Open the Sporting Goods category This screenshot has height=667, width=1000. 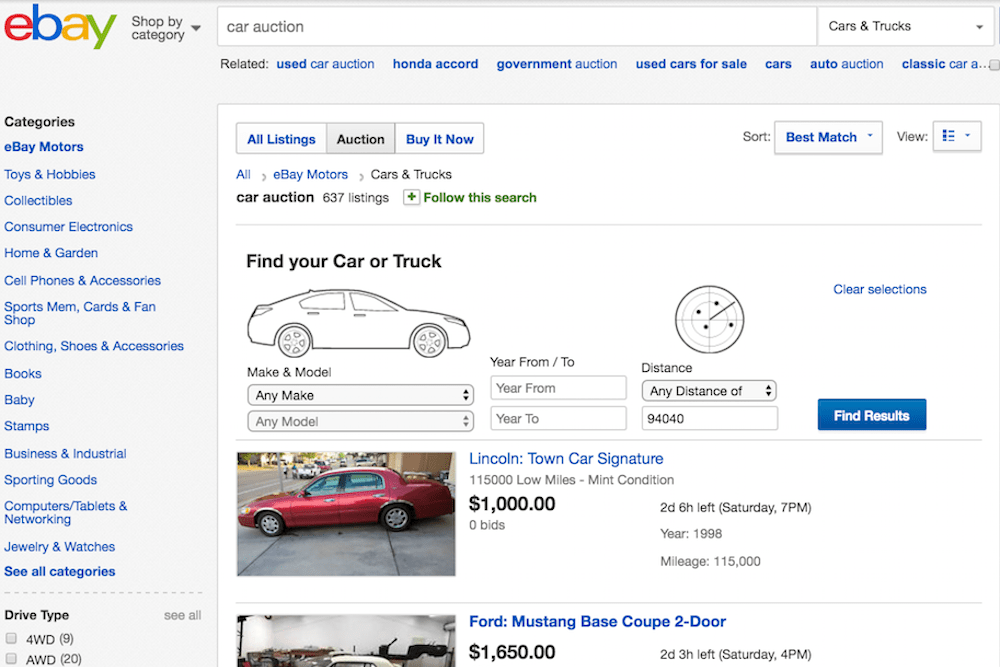50,480
